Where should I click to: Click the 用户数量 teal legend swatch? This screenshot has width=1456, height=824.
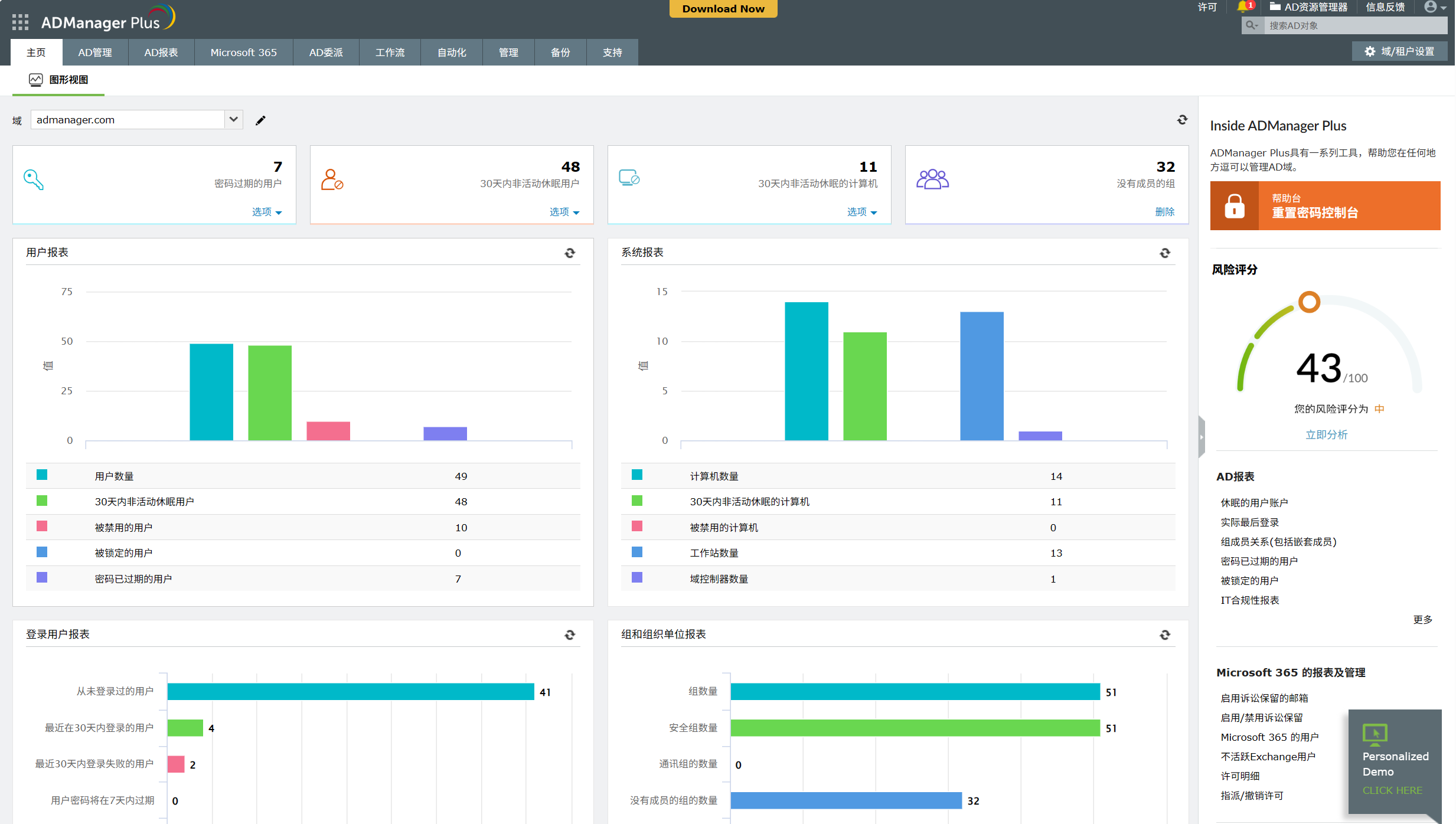[x=42, y=475]
